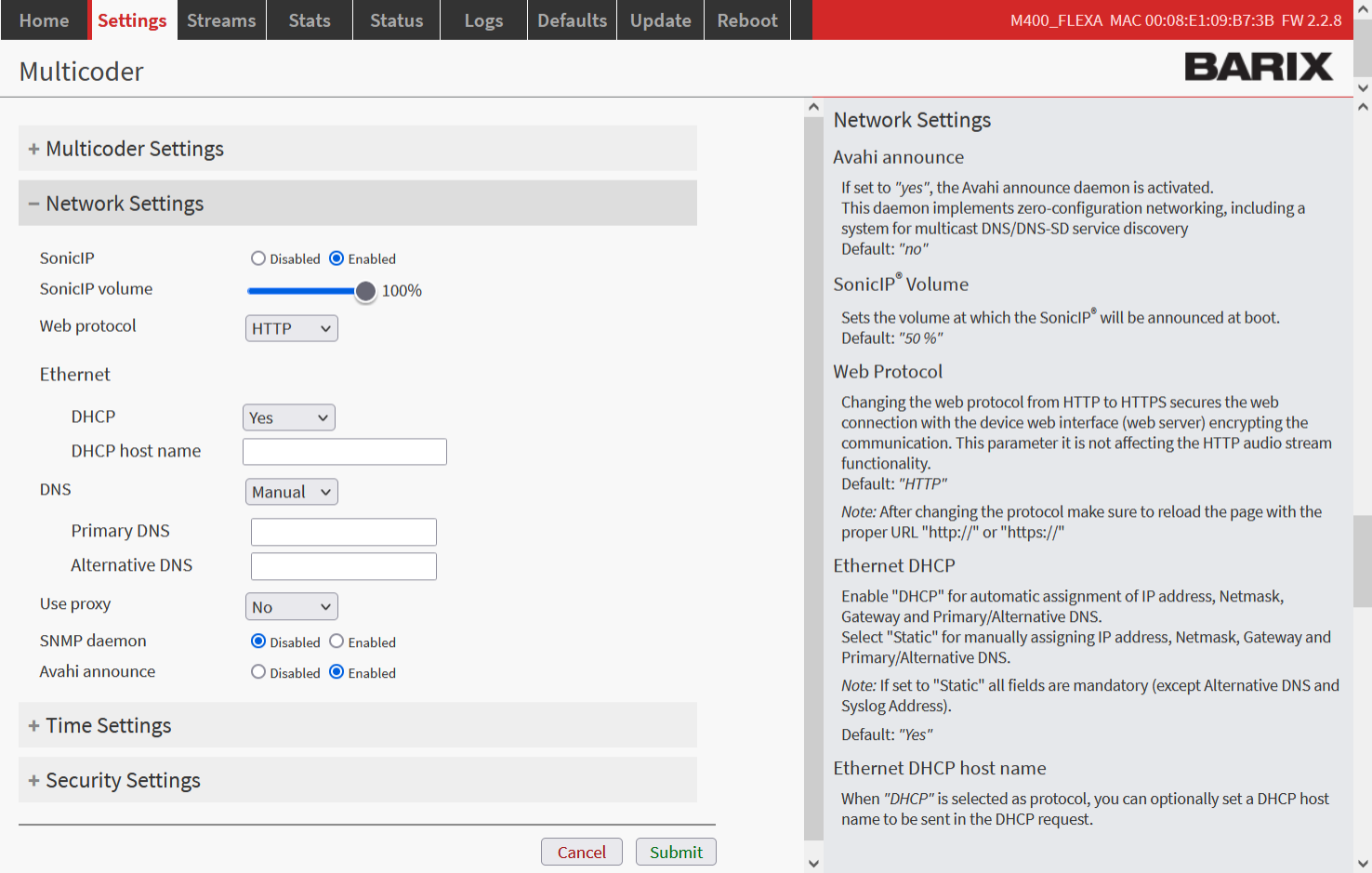This screenshot has width=1372, height=873.
Task: Click into the Primary DNS field
Action: [343, 532]
